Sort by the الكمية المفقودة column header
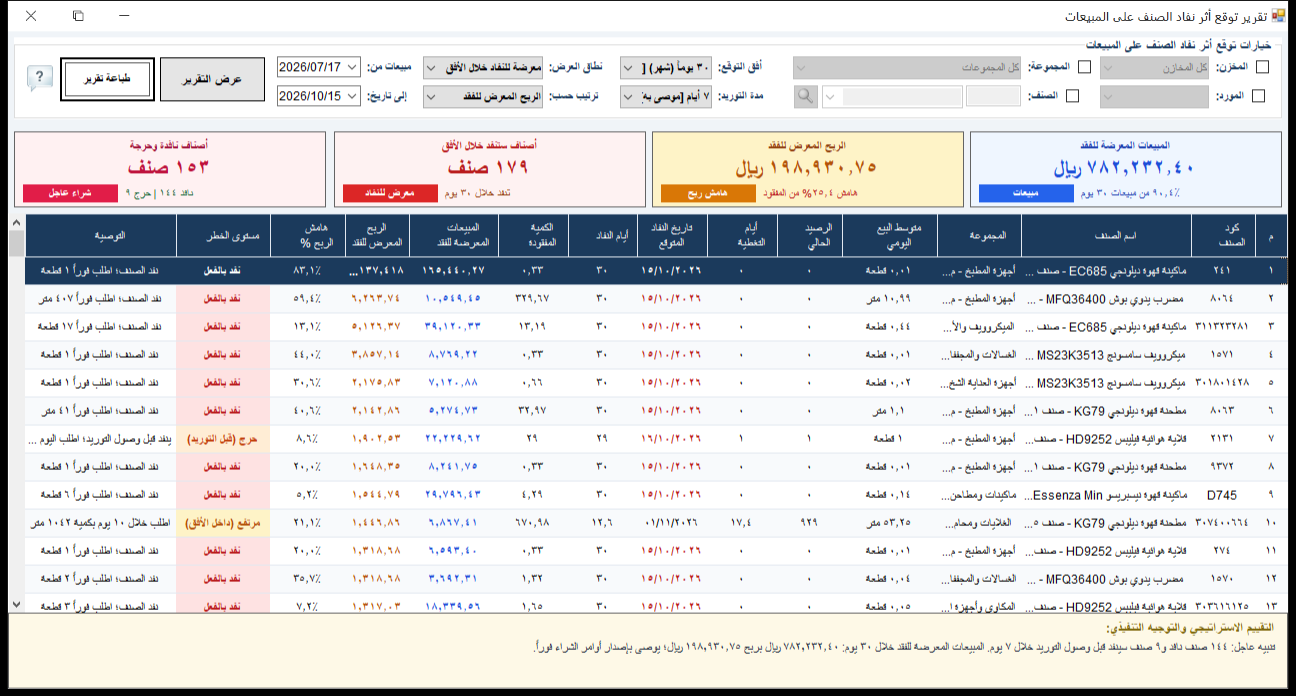Image resolution: width=1296 pixels, height=696 pixels. click(531, 236)
